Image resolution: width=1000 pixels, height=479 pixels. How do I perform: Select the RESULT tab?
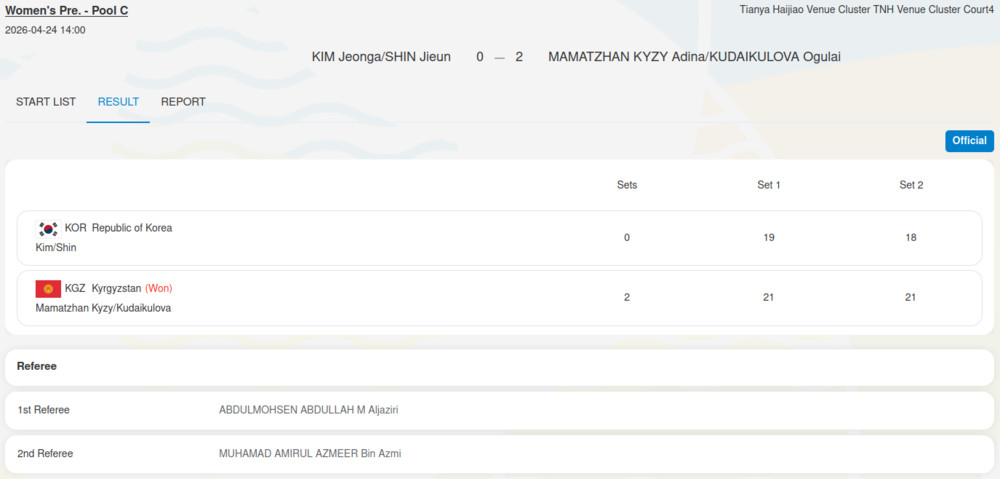pos(118,102)
